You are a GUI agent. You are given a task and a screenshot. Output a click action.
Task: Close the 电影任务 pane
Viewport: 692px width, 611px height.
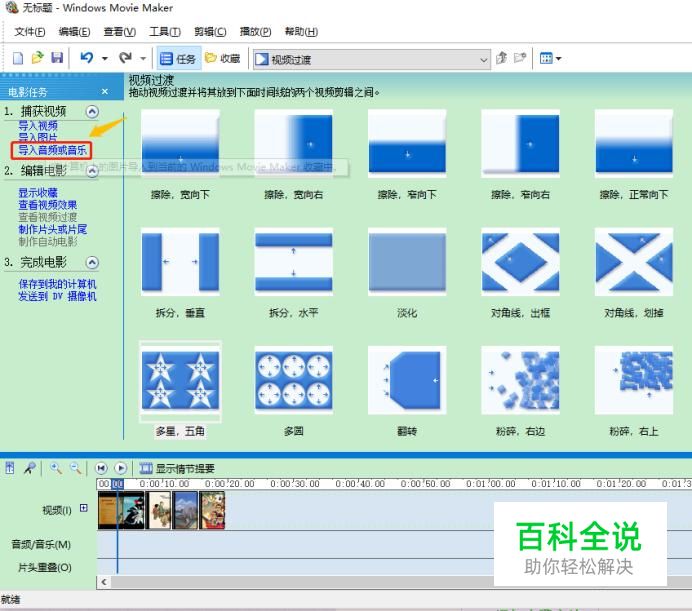tap(105, 92)
